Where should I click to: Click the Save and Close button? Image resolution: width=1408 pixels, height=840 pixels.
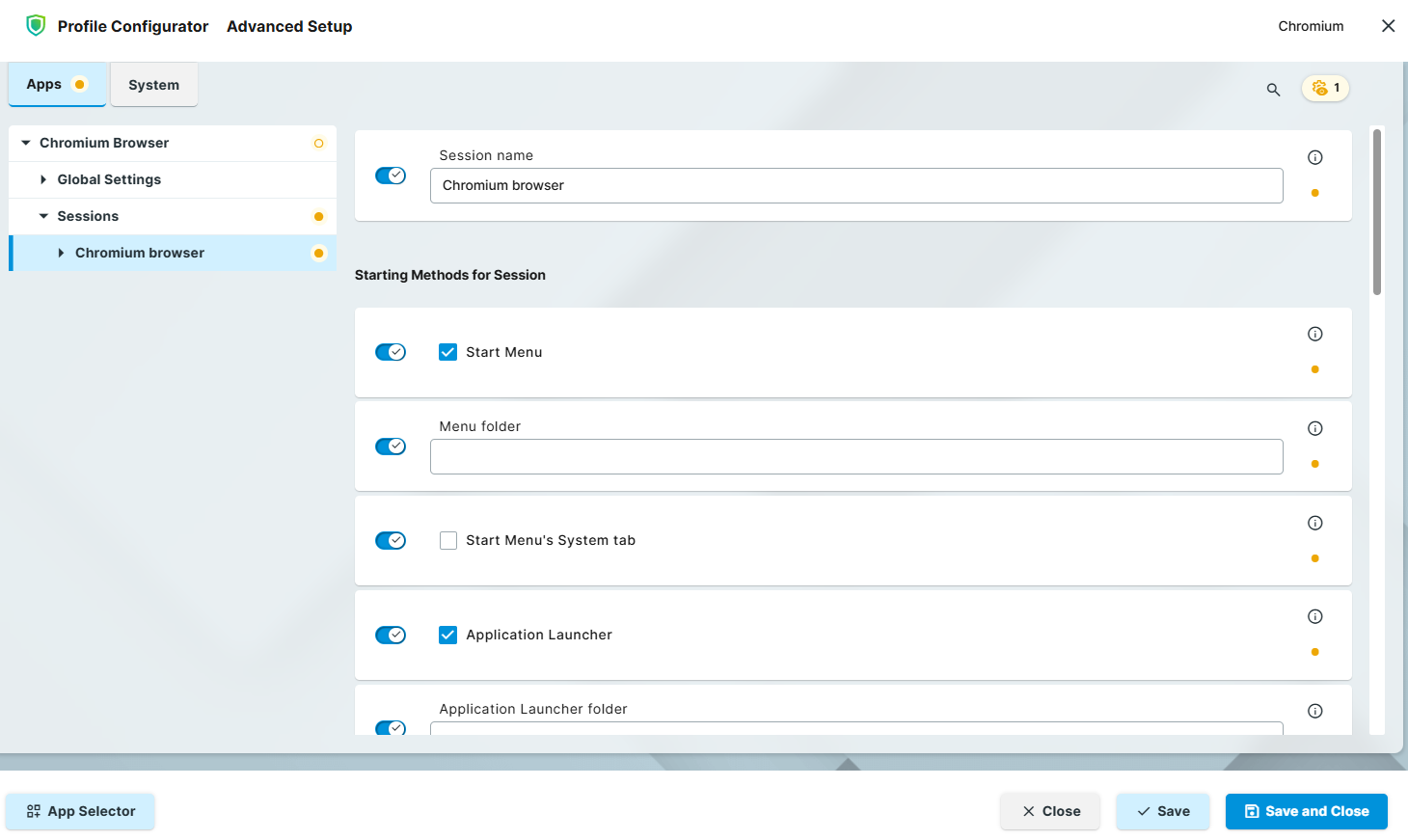(x=1306, y=811)
